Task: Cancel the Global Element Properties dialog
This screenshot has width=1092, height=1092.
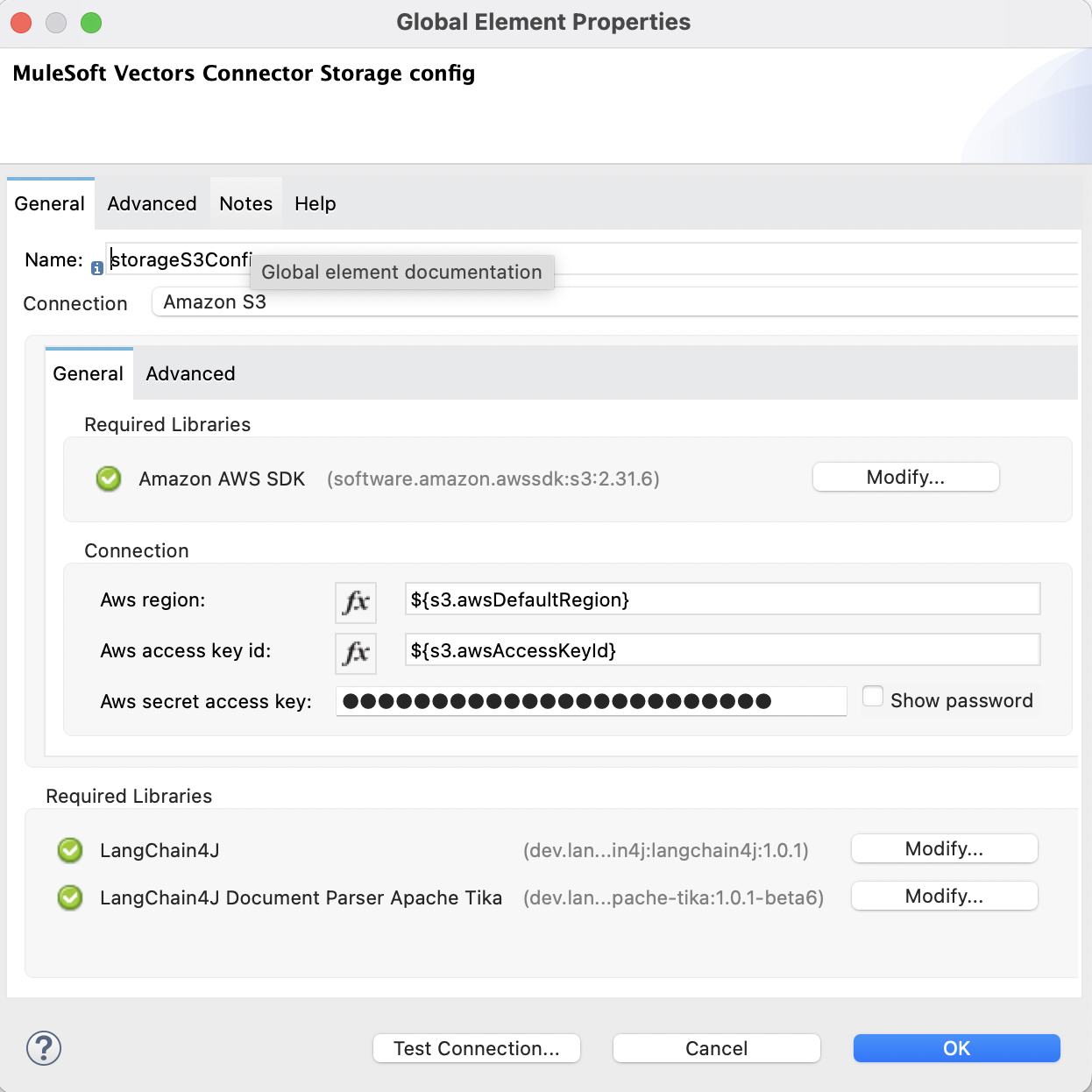Action: (717, 1048)
